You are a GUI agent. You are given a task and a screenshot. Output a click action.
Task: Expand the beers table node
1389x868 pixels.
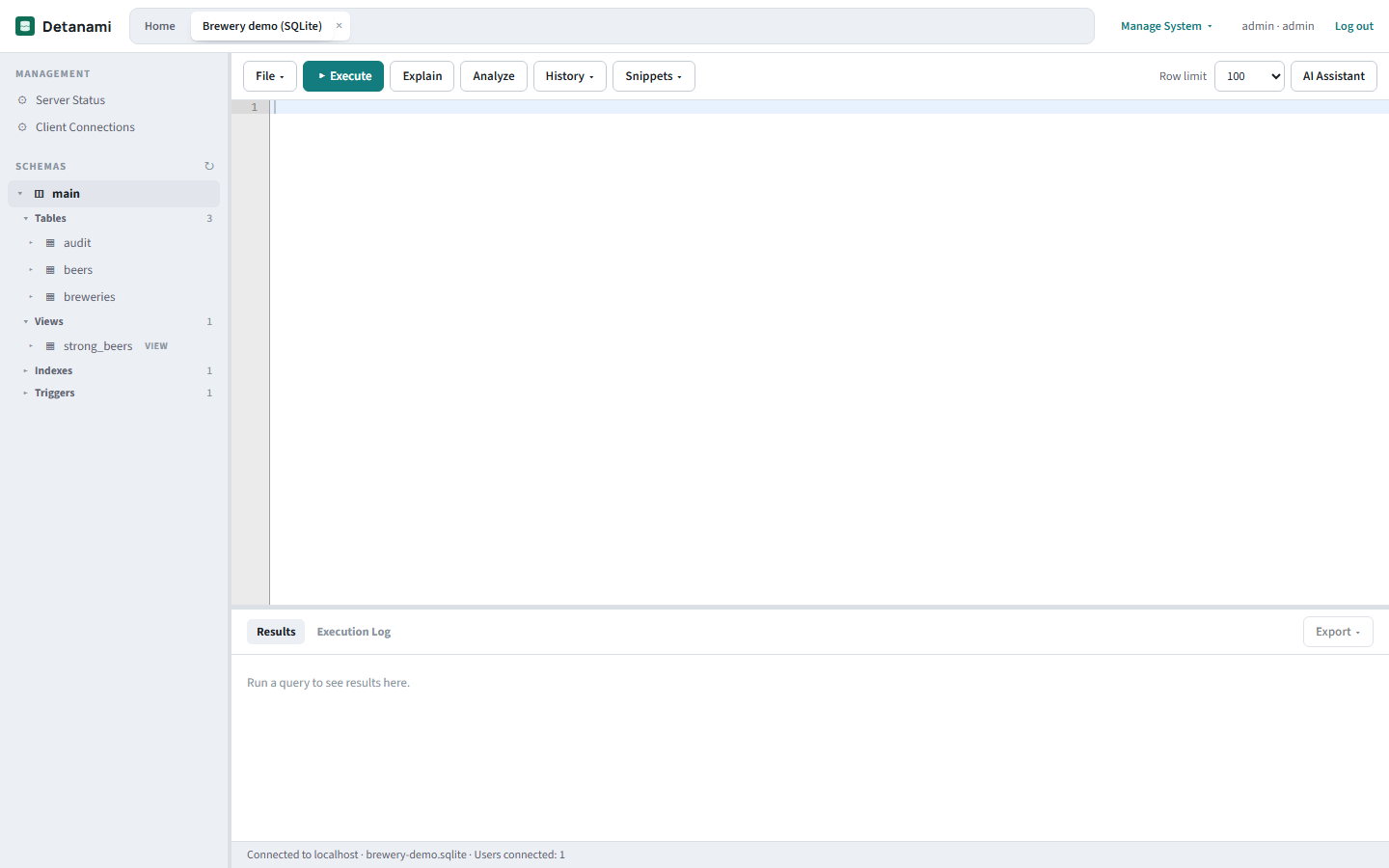[x=31, y=270]
